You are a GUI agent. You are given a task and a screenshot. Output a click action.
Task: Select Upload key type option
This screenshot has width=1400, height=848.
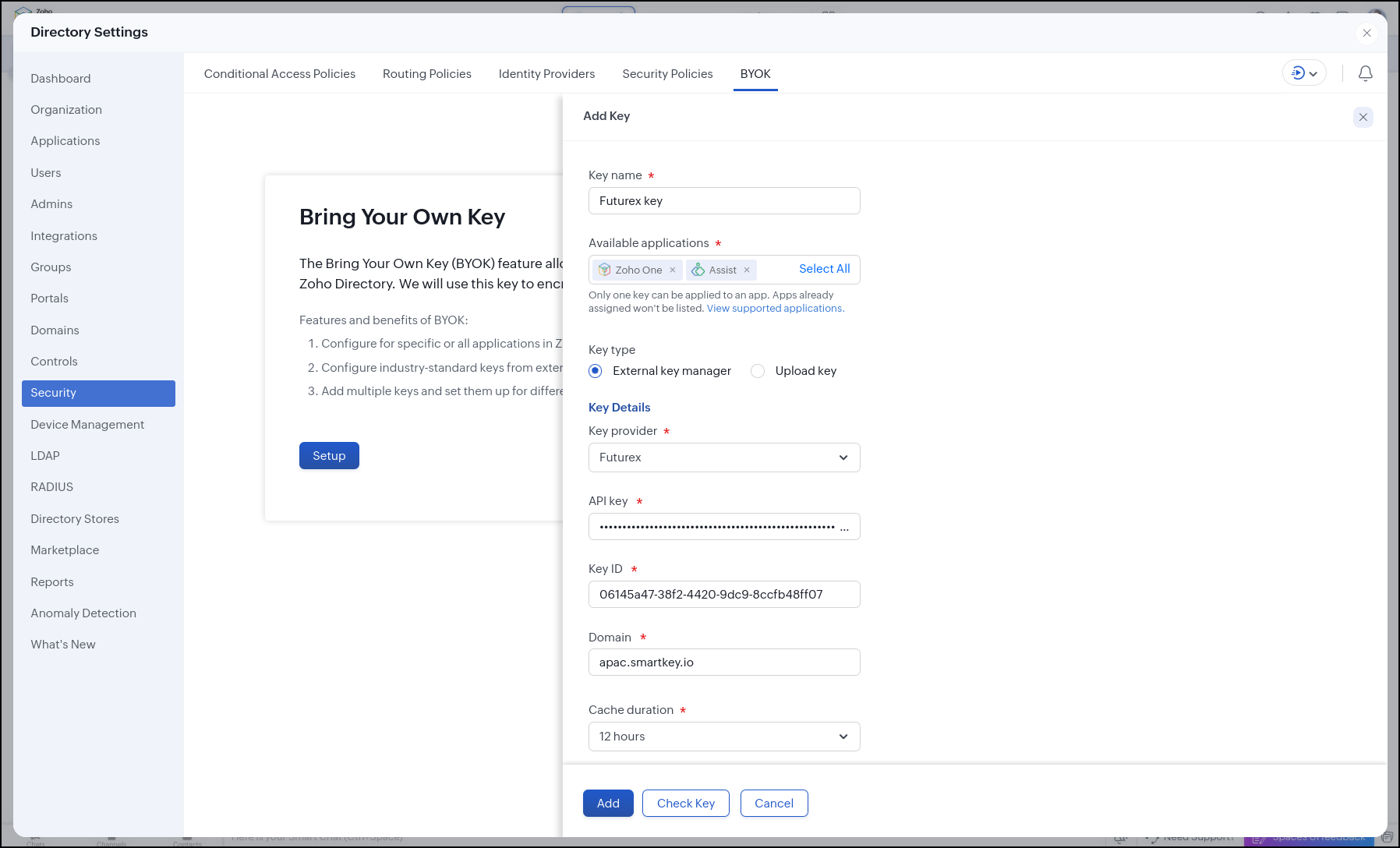pyautogui.click(x=758, y=371)
